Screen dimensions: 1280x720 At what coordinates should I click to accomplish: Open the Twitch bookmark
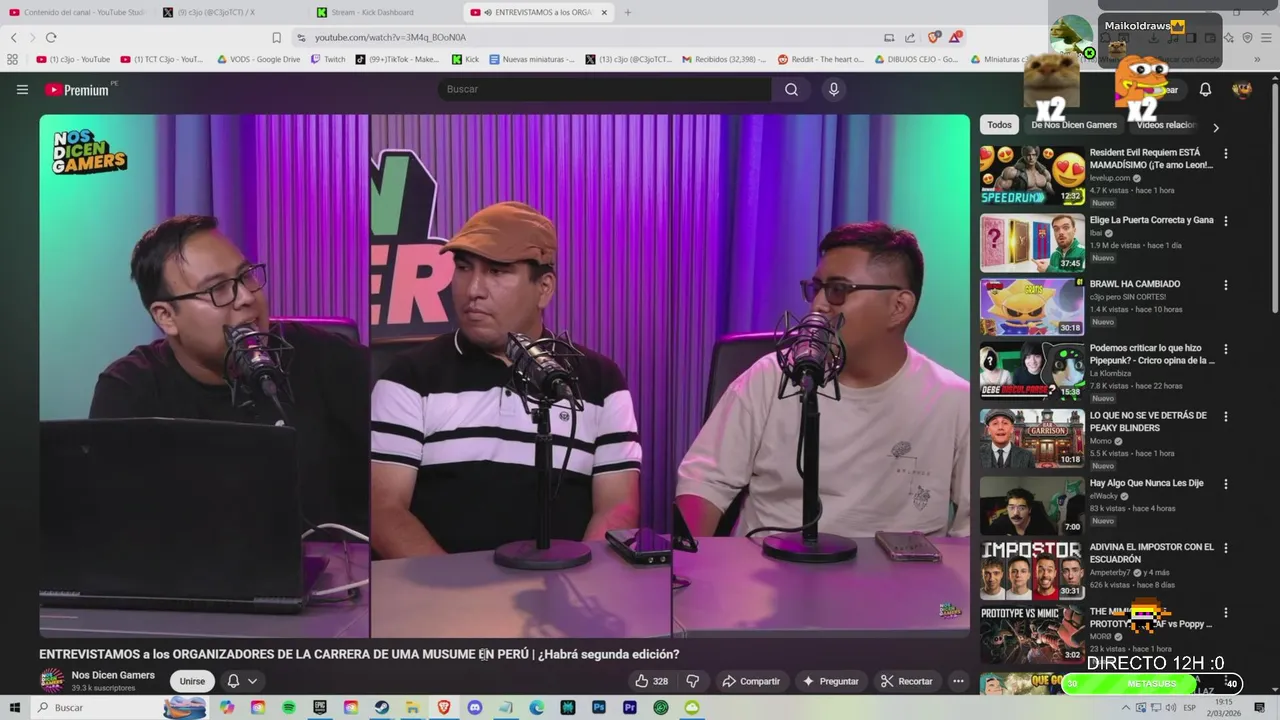coord(328,59)
